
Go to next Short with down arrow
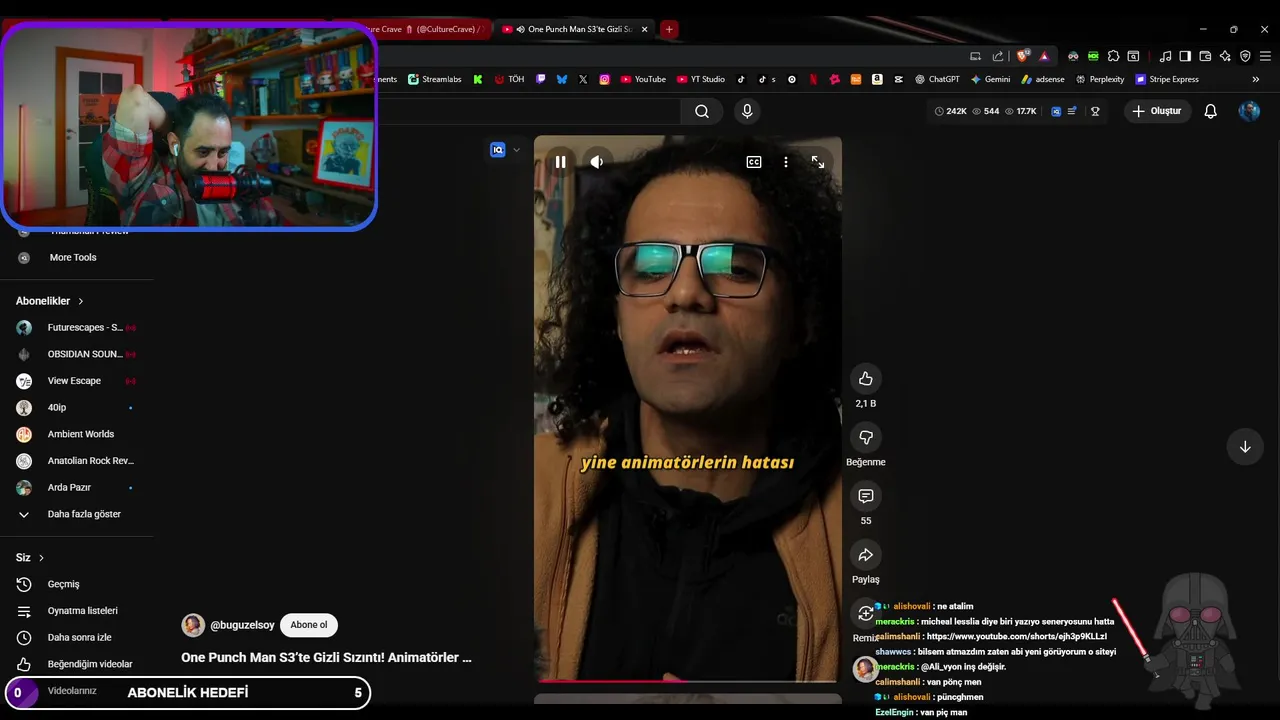pos(1245,447)
